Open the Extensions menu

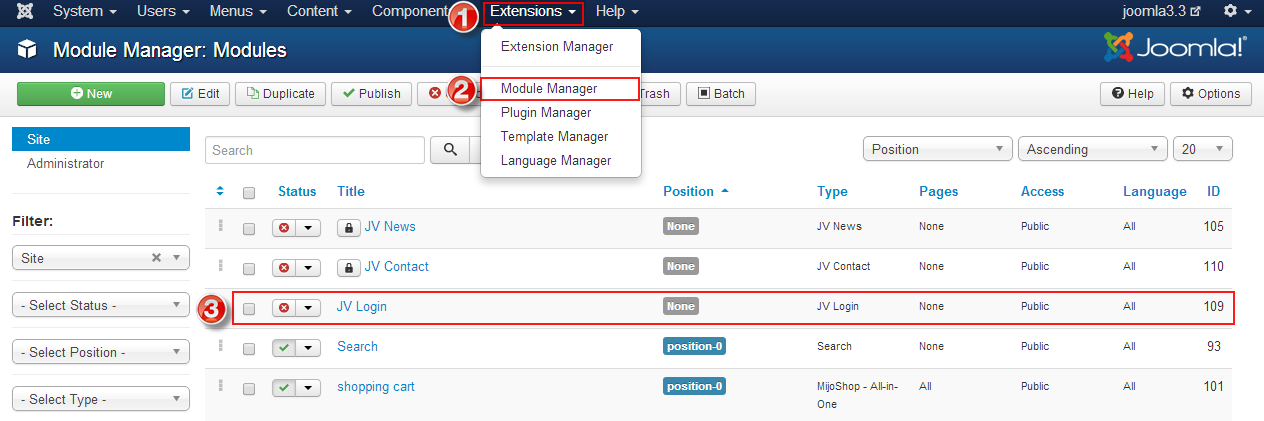tap(533, 11)
